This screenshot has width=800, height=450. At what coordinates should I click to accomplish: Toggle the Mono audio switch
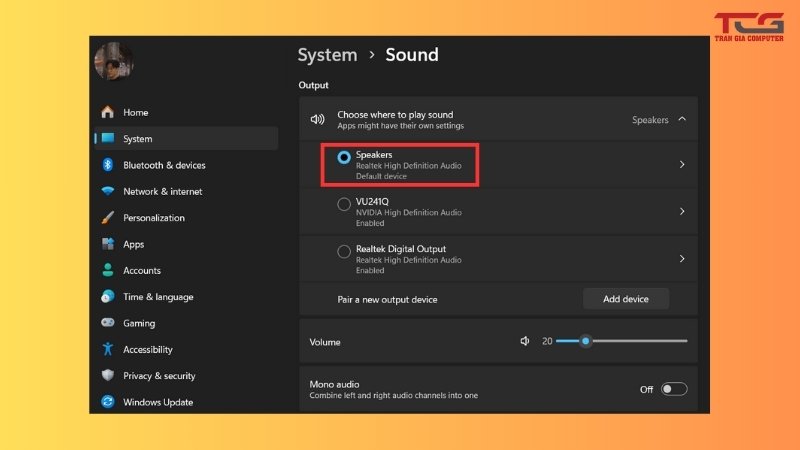pos(674,389)
